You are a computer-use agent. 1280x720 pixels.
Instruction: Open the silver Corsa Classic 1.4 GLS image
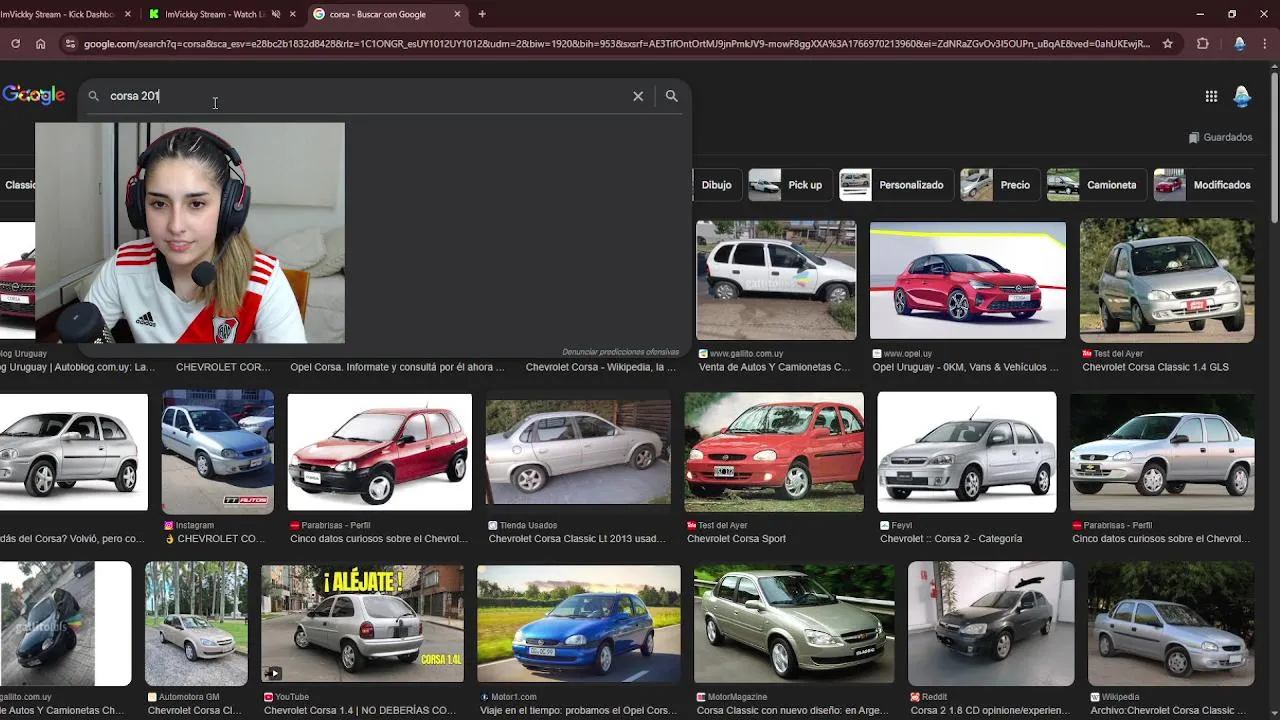coord(1167,281)
